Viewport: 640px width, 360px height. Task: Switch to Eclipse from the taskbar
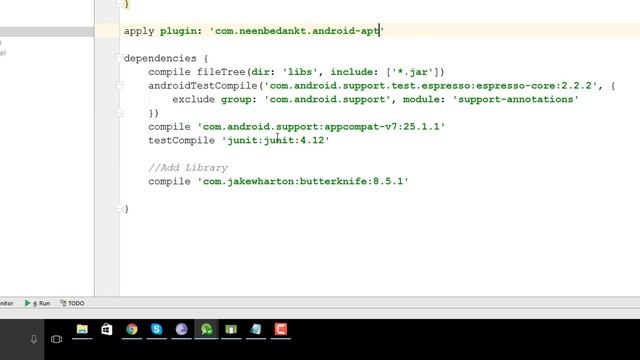point(182,329)
